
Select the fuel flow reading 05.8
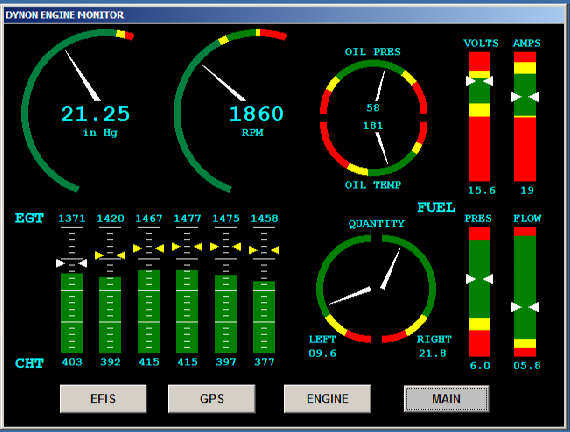pyautogui.click(x=527, y=365)
